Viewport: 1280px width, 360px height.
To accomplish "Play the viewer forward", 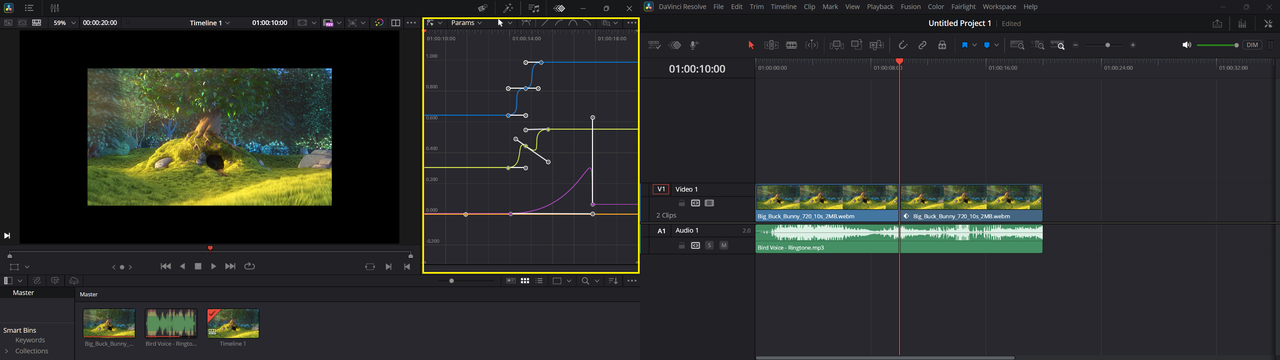I will pos(214,266).
